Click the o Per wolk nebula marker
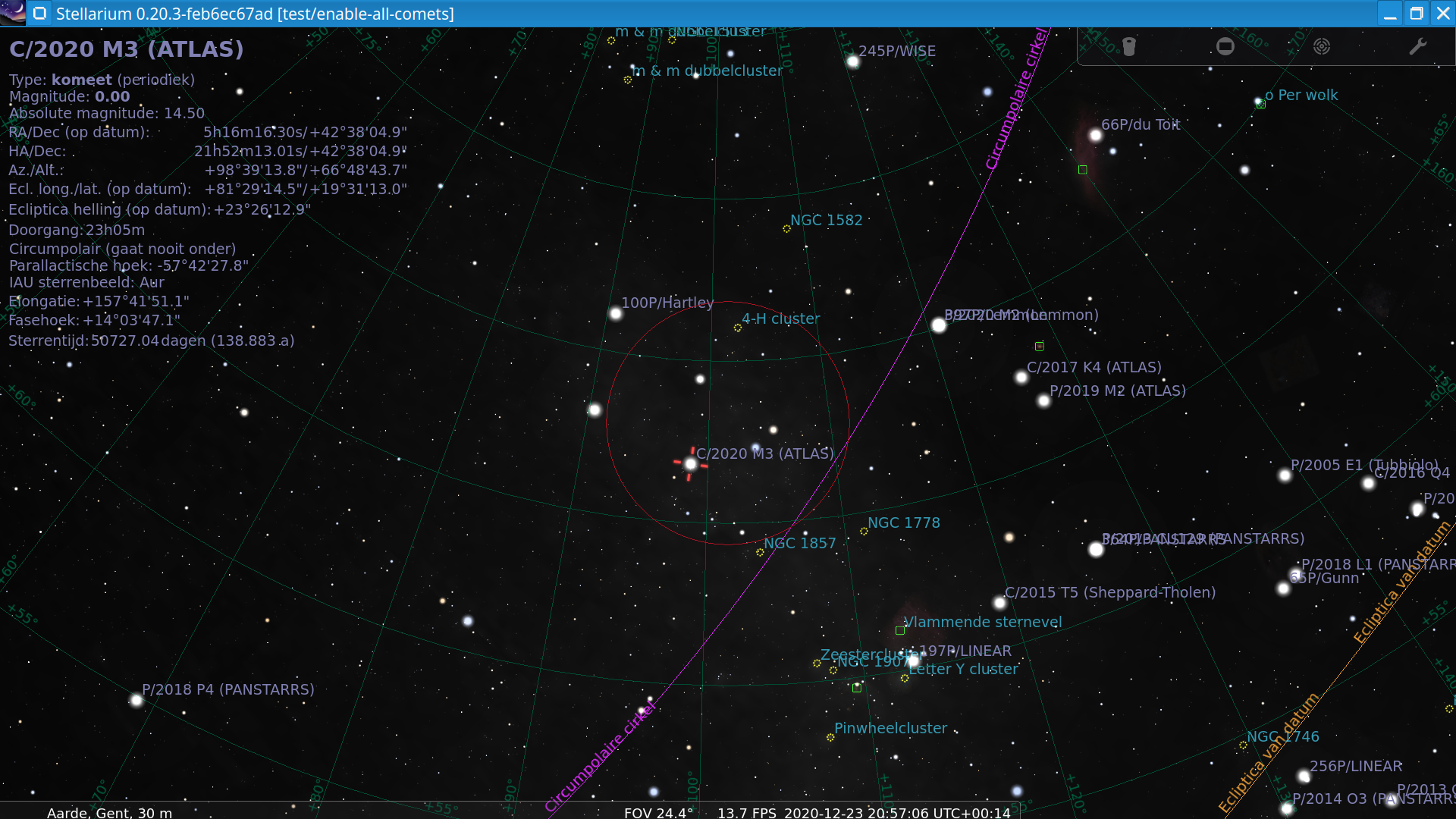This screenshot has height=819, width=1456. coord(1260,104)
